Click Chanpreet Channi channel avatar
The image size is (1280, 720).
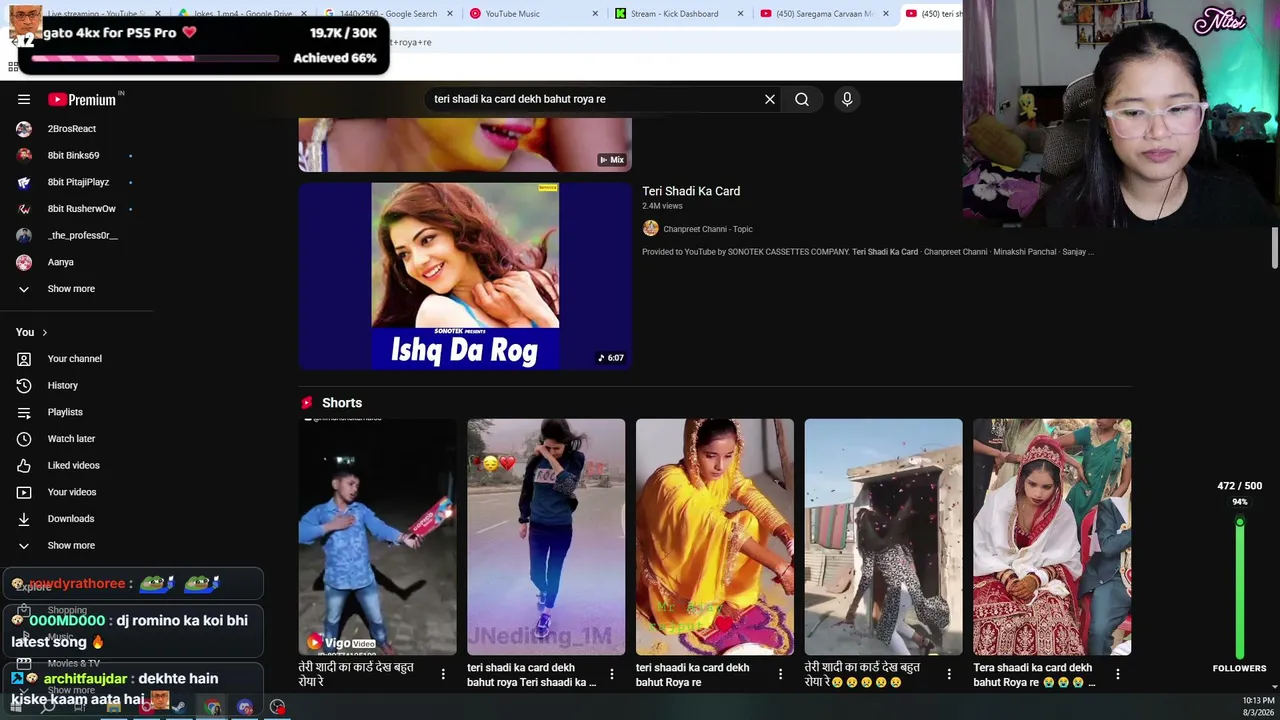click(x=651, y=229)
